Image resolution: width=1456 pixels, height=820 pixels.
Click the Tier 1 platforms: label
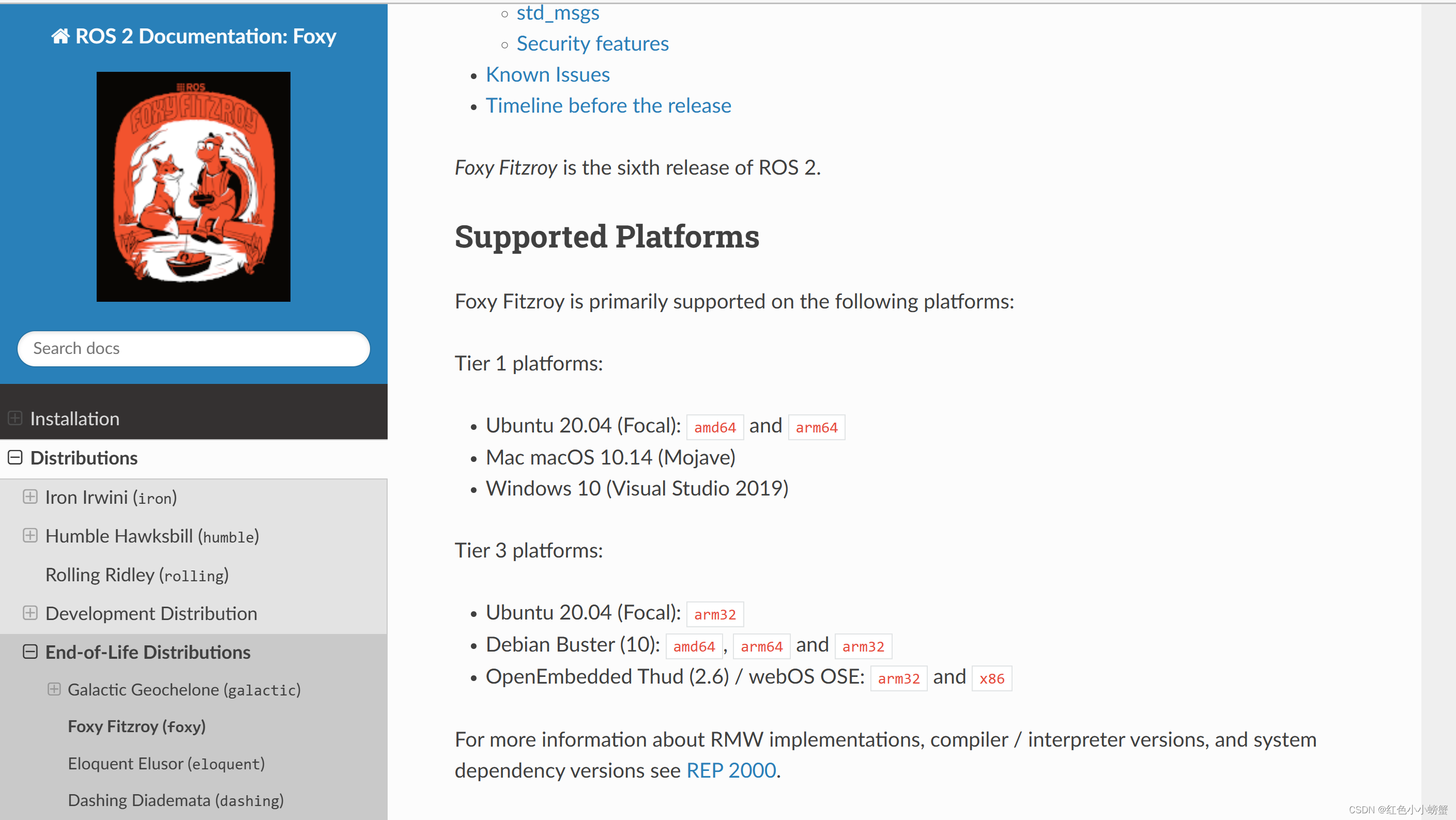pyautogui.click(x=528, y=363)
